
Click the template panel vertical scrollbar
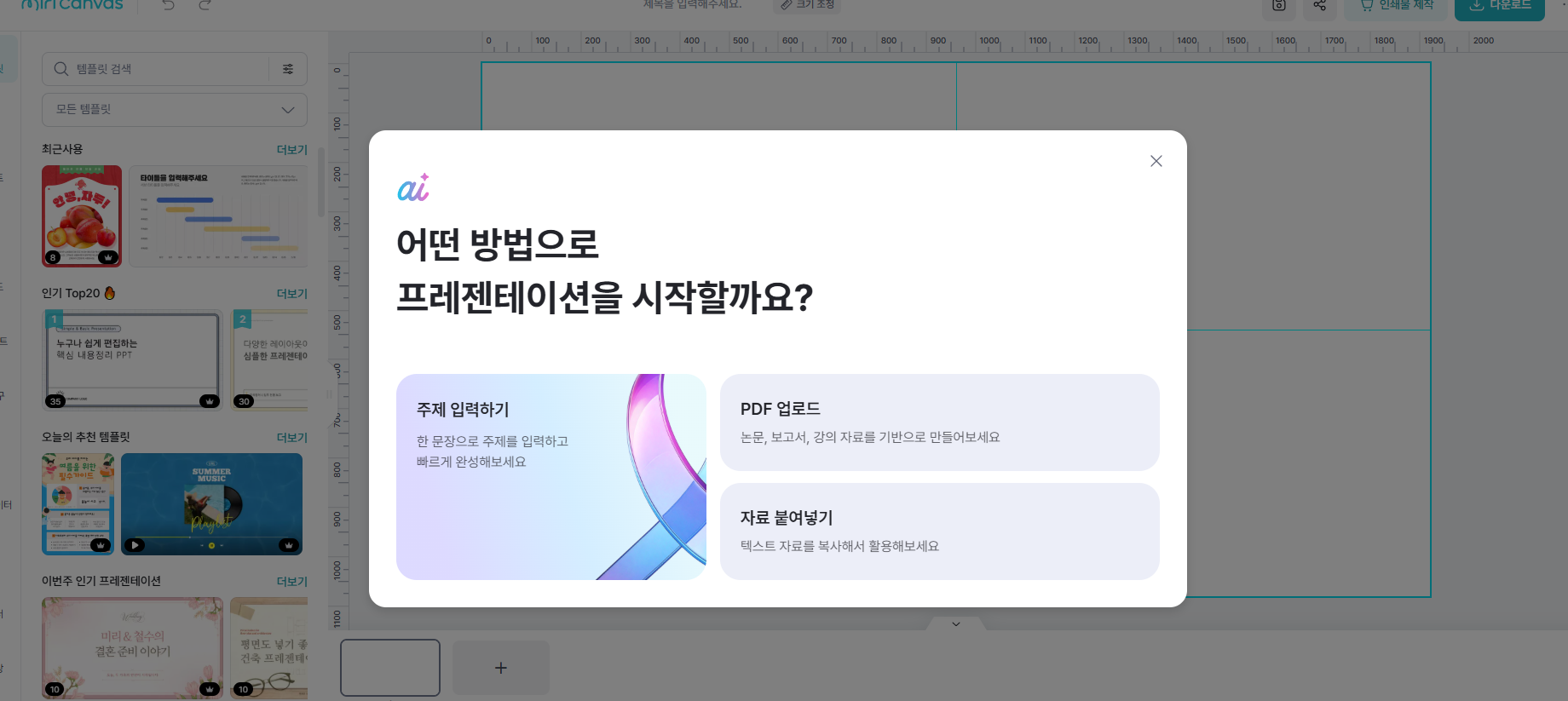(x=320, y=181)
